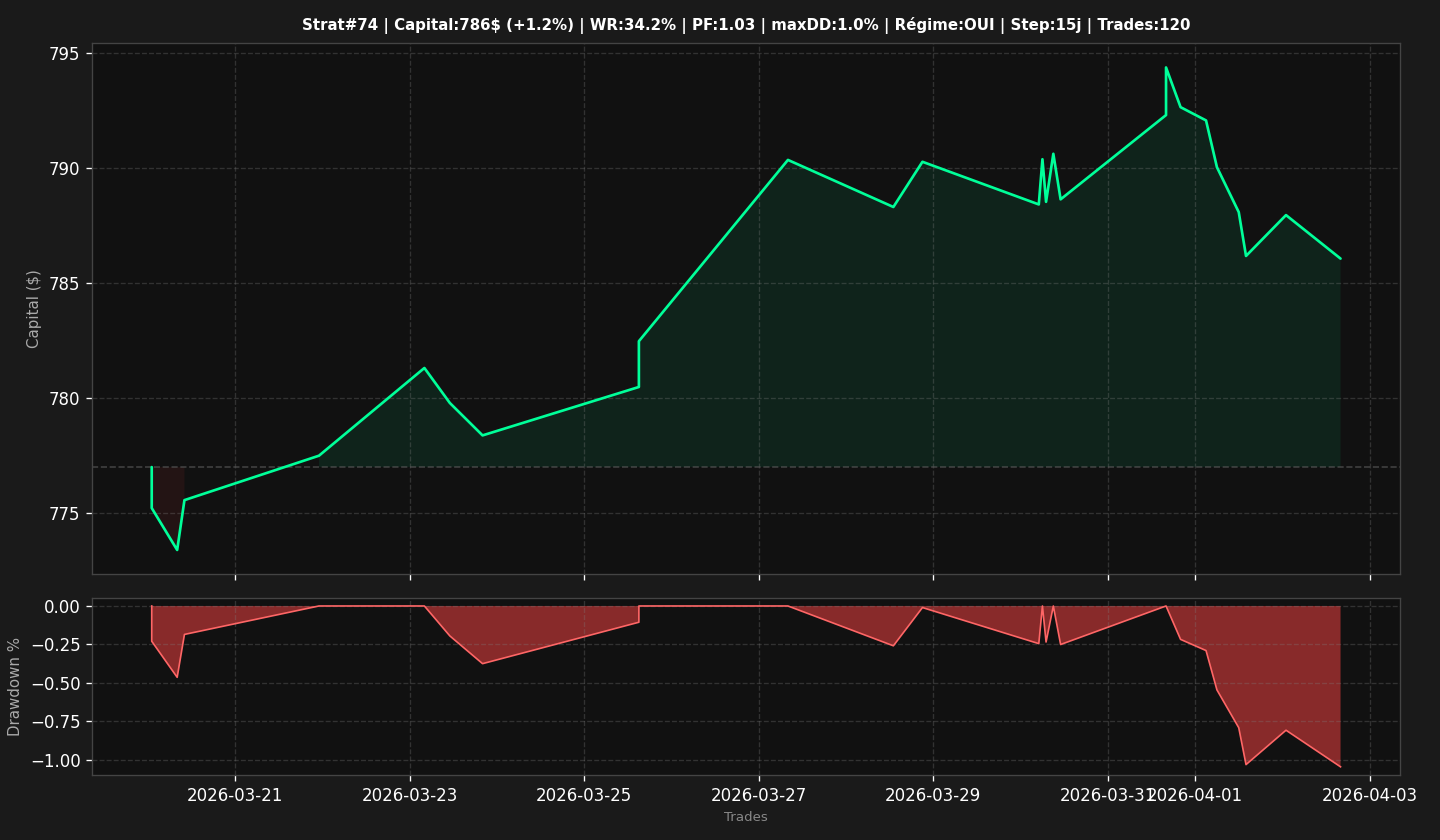Click the lowest capital dip below 775
The height and width of the screenshot is (840, 1440).
pos(177,549)
